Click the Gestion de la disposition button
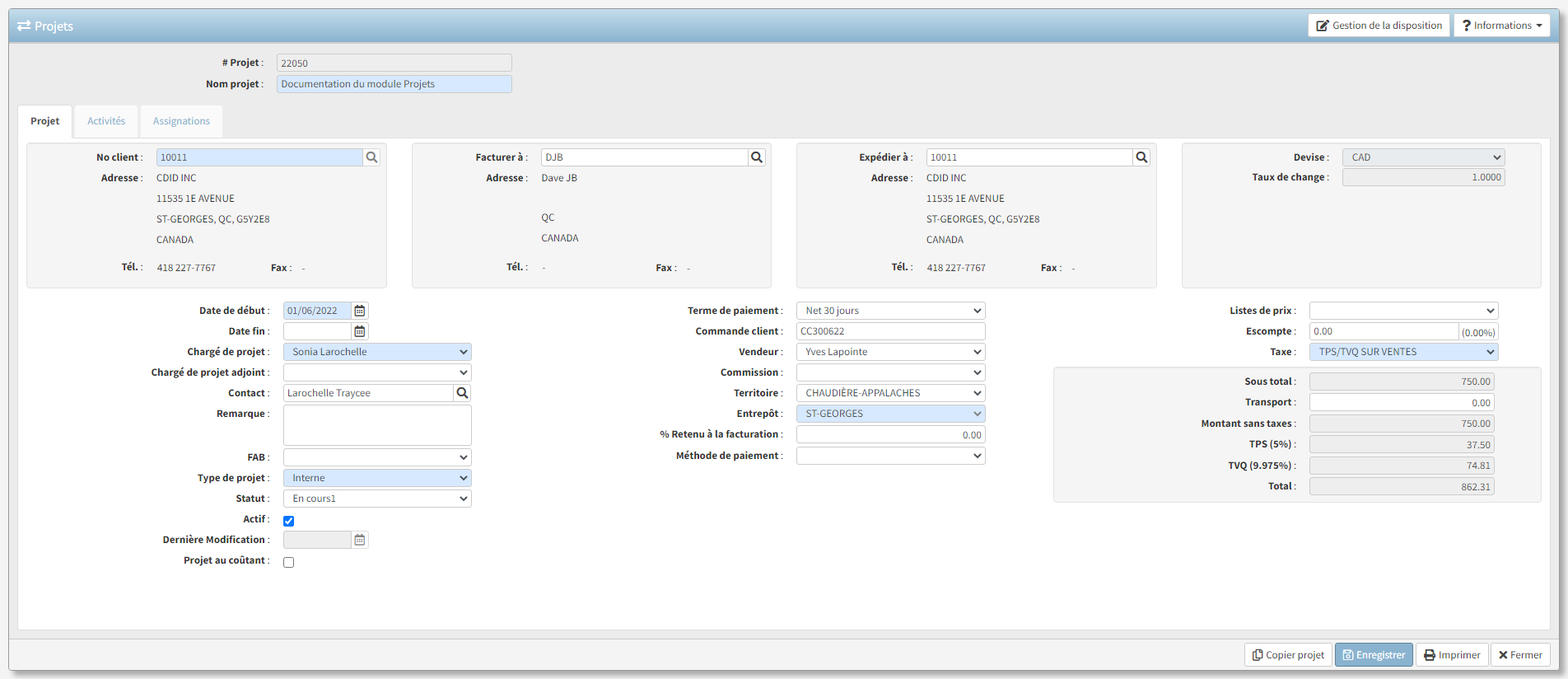The width and height of the screenshot is (1568, 679). point(1379,26)
